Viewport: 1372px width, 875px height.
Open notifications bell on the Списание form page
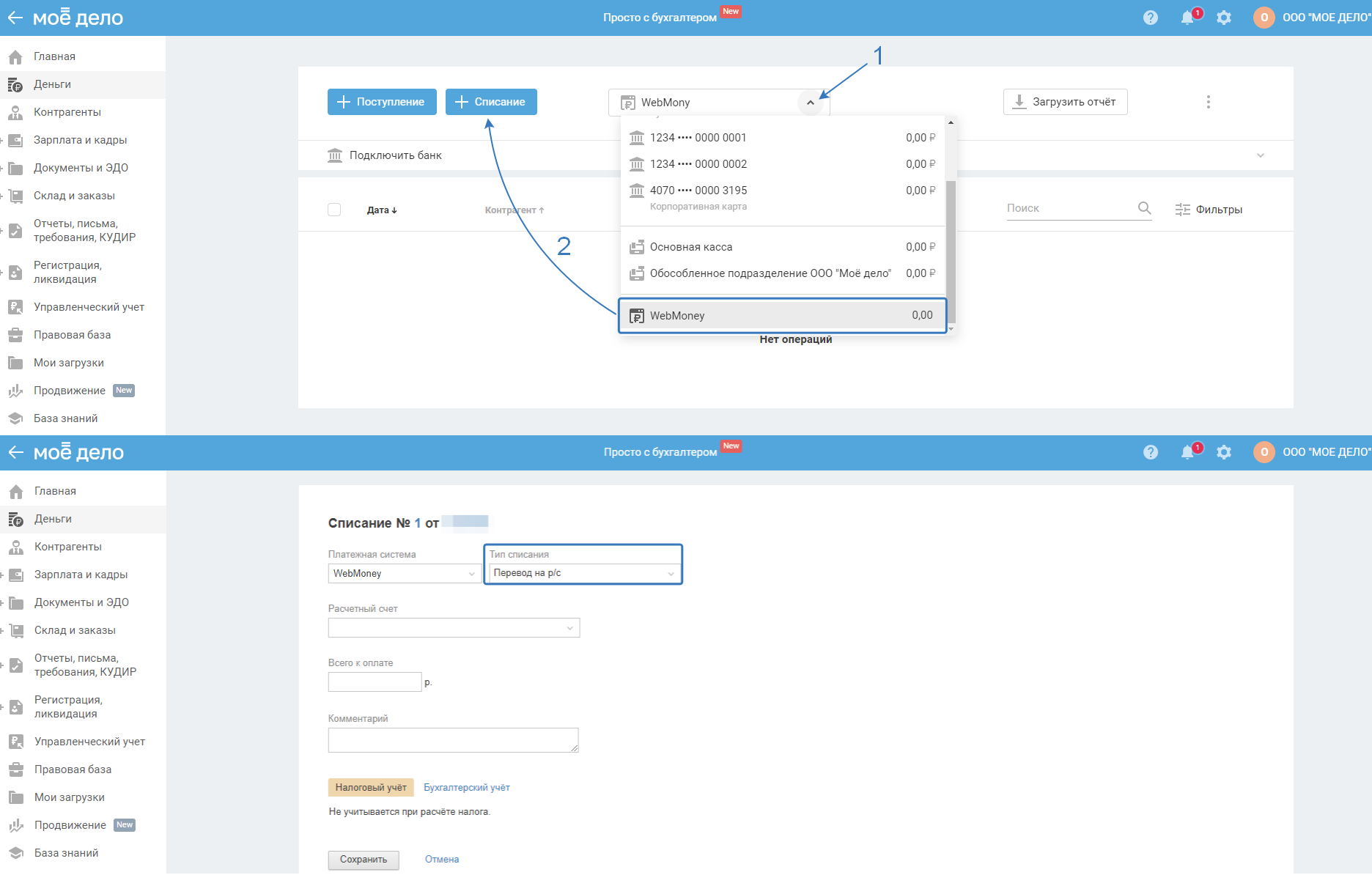pos(1188,452)
